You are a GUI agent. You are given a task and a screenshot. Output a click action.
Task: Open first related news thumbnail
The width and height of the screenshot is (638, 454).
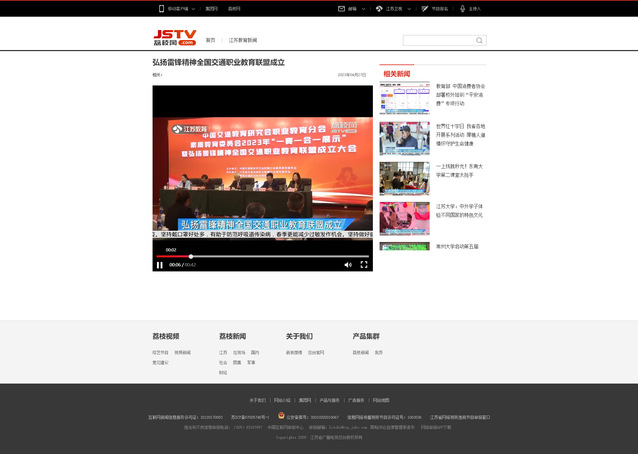coord(404,98)
